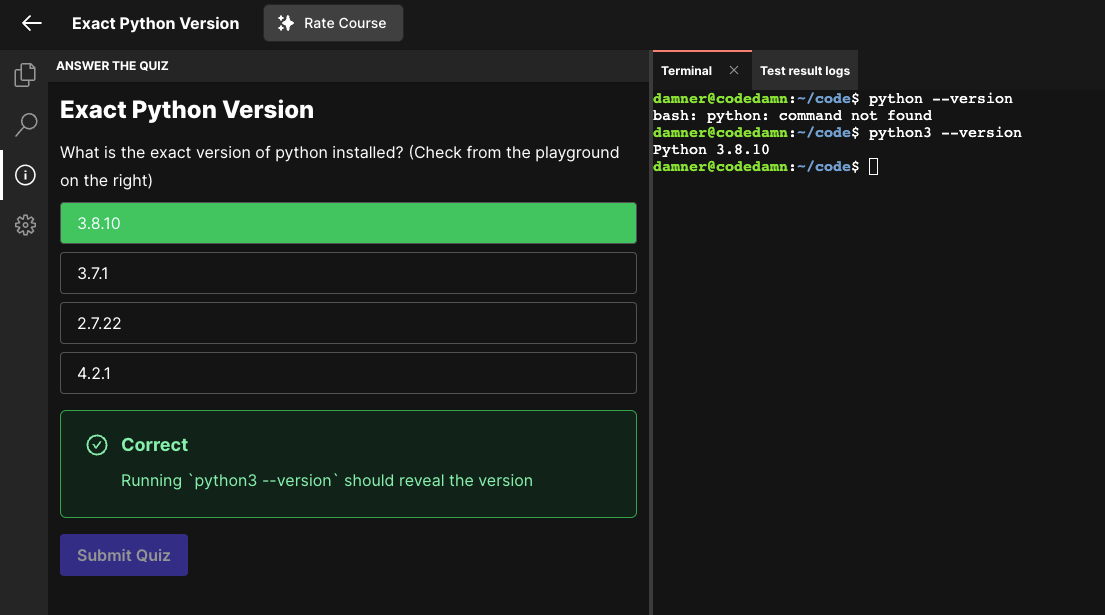Viewport: 1105px width, 615px height.
Task: Click the Exact Python Version header title
Action: 155,23
